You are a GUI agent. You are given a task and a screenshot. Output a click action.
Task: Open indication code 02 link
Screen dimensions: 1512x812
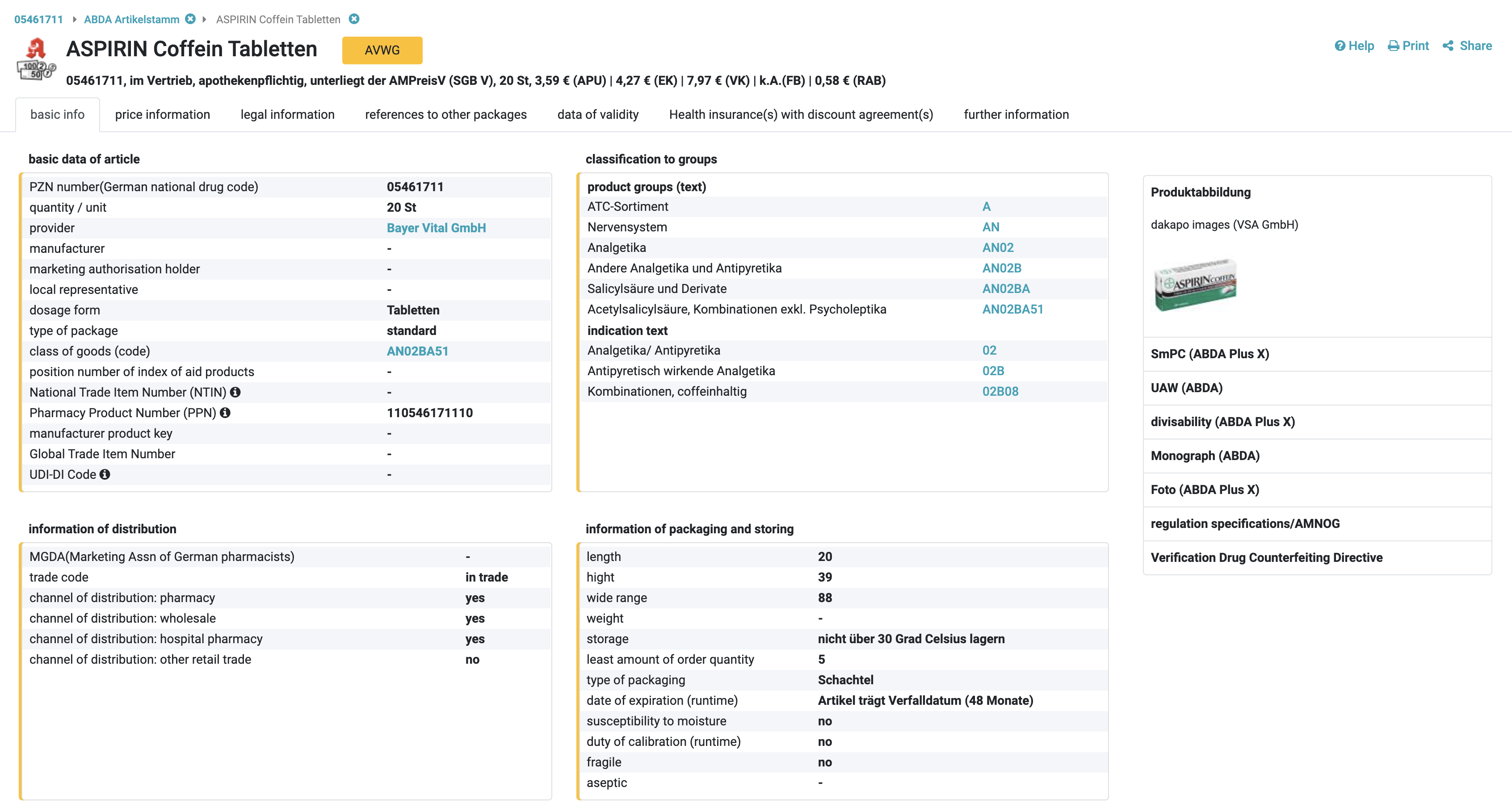989,350
